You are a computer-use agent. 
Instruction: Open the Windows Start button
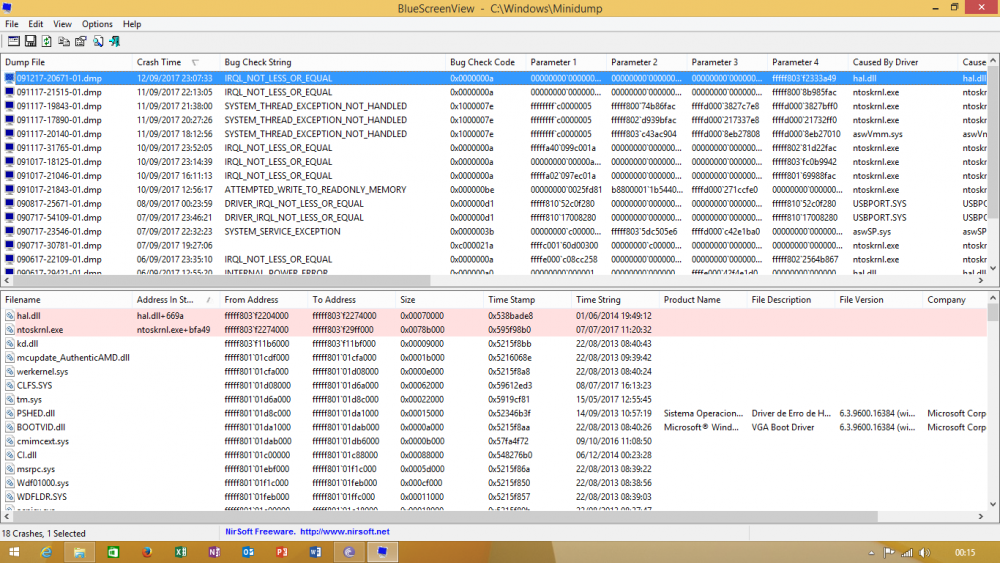tap(14, 552)
